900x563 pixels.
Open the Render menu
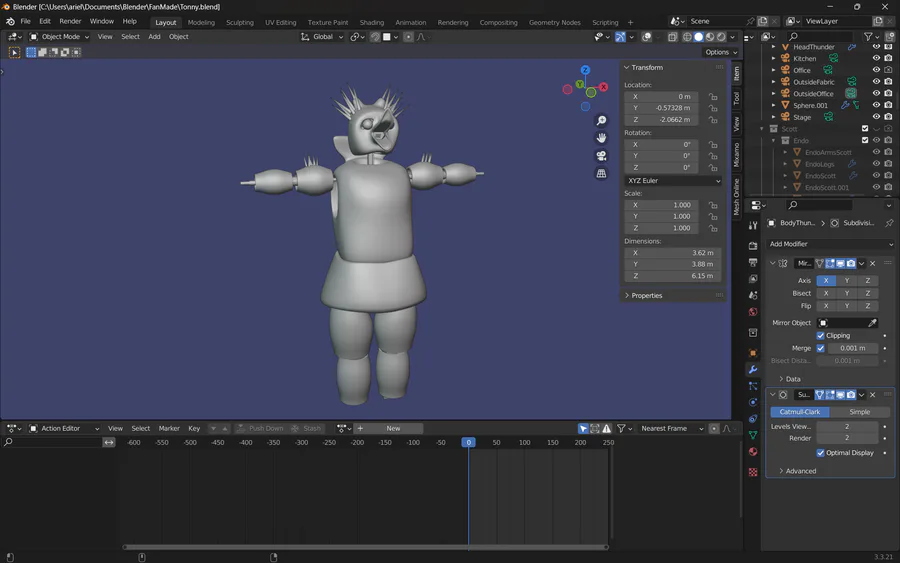tap(70, 21)
